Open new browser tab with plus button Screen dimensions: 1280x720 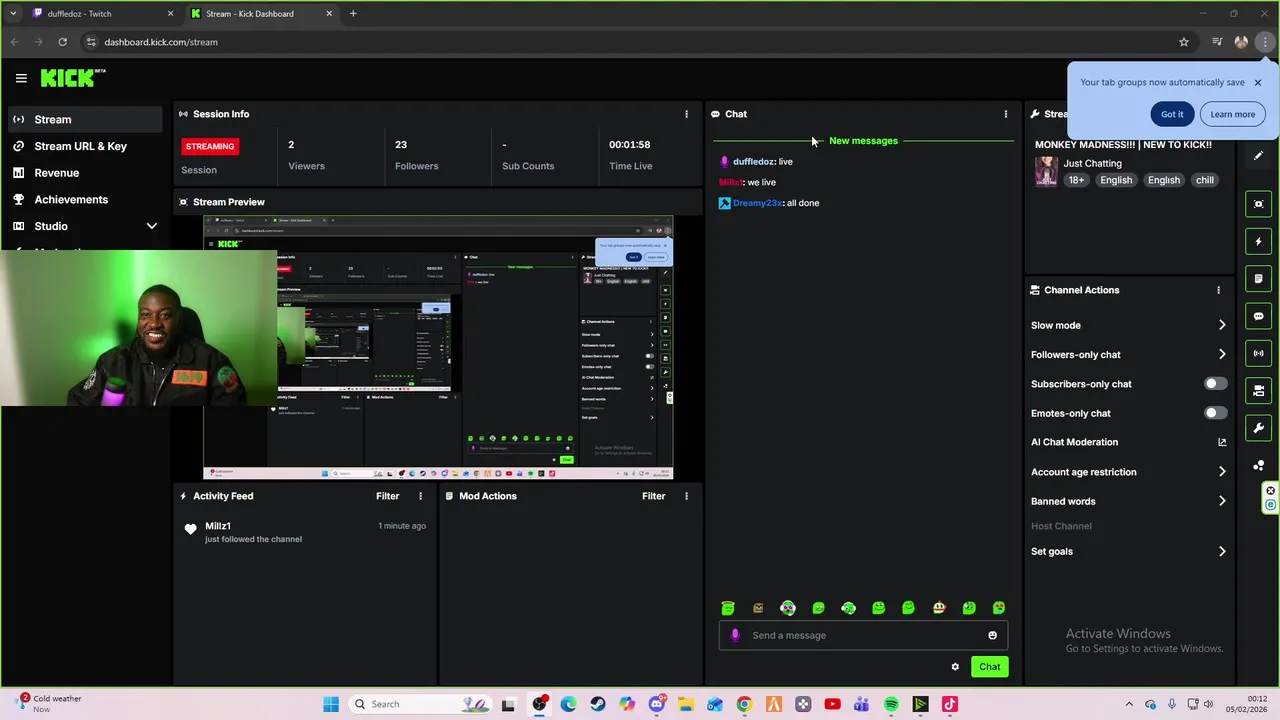pos(353,14)
